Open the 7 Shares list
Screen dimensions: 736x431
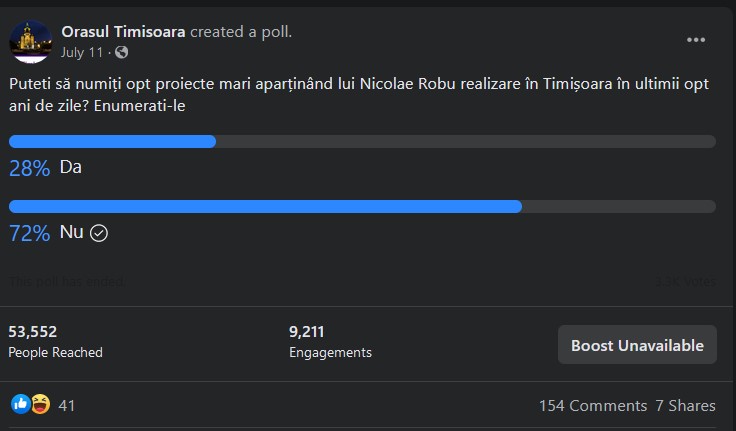686,405
